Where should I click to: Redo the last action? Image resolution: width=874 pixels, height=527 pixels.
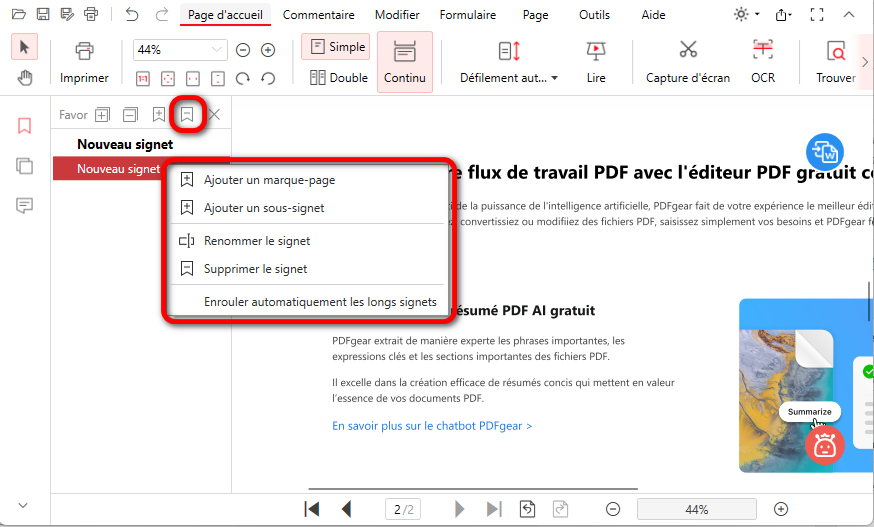pyautogui.click(x=162, y=14)
